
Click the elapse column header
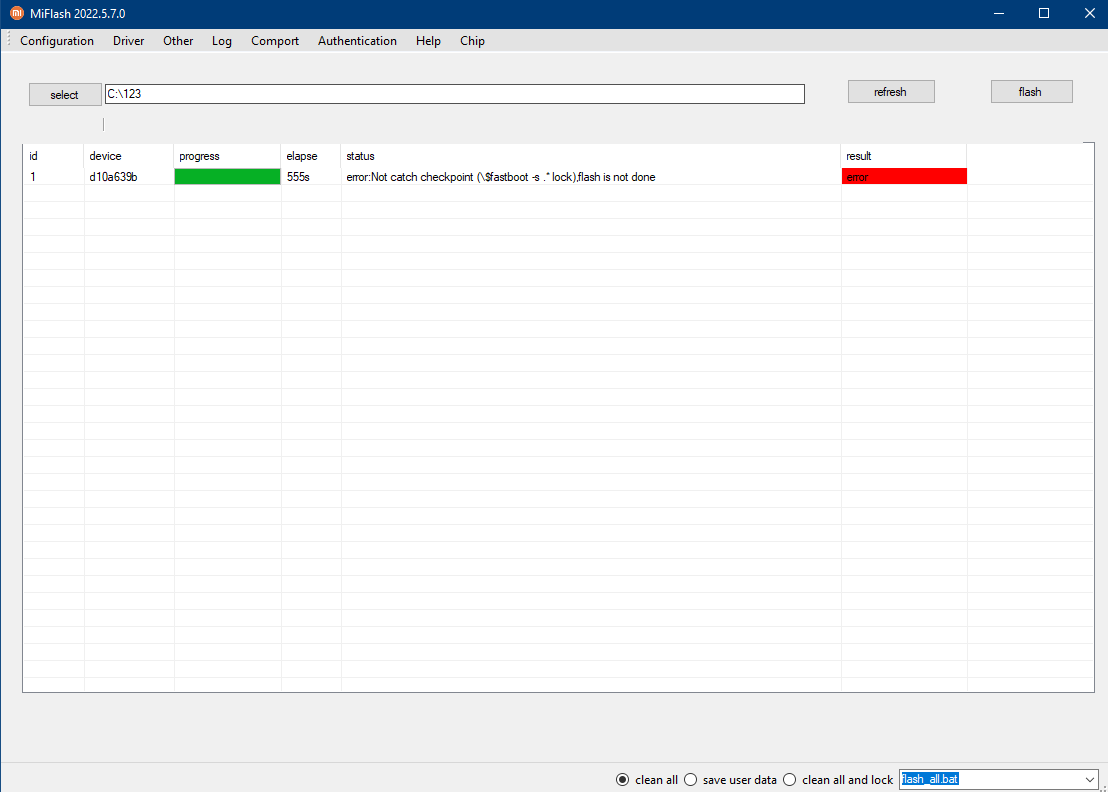coord(311,156)
